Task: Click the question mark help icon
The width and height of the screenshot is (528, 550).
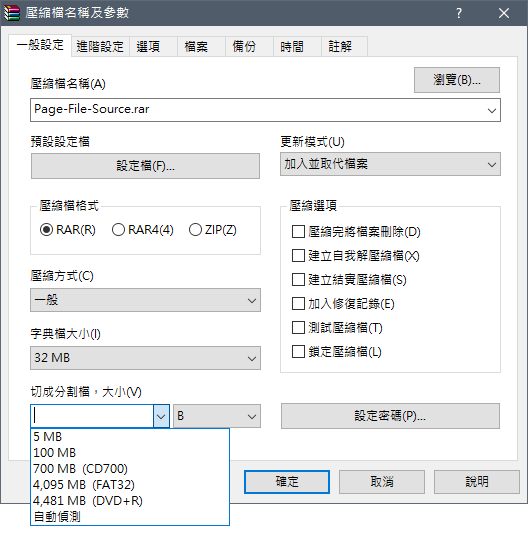Action: point(459,13)
